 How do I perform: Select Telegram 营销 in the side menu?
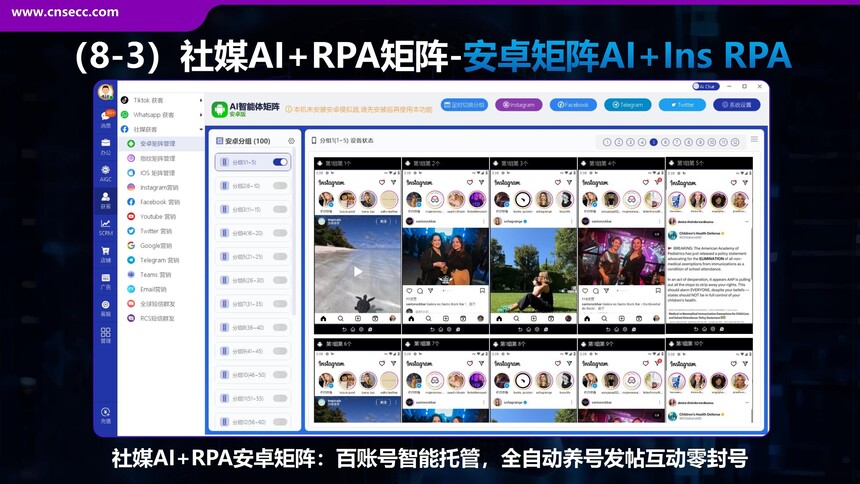pyautogui.click(x=159, y=260)
